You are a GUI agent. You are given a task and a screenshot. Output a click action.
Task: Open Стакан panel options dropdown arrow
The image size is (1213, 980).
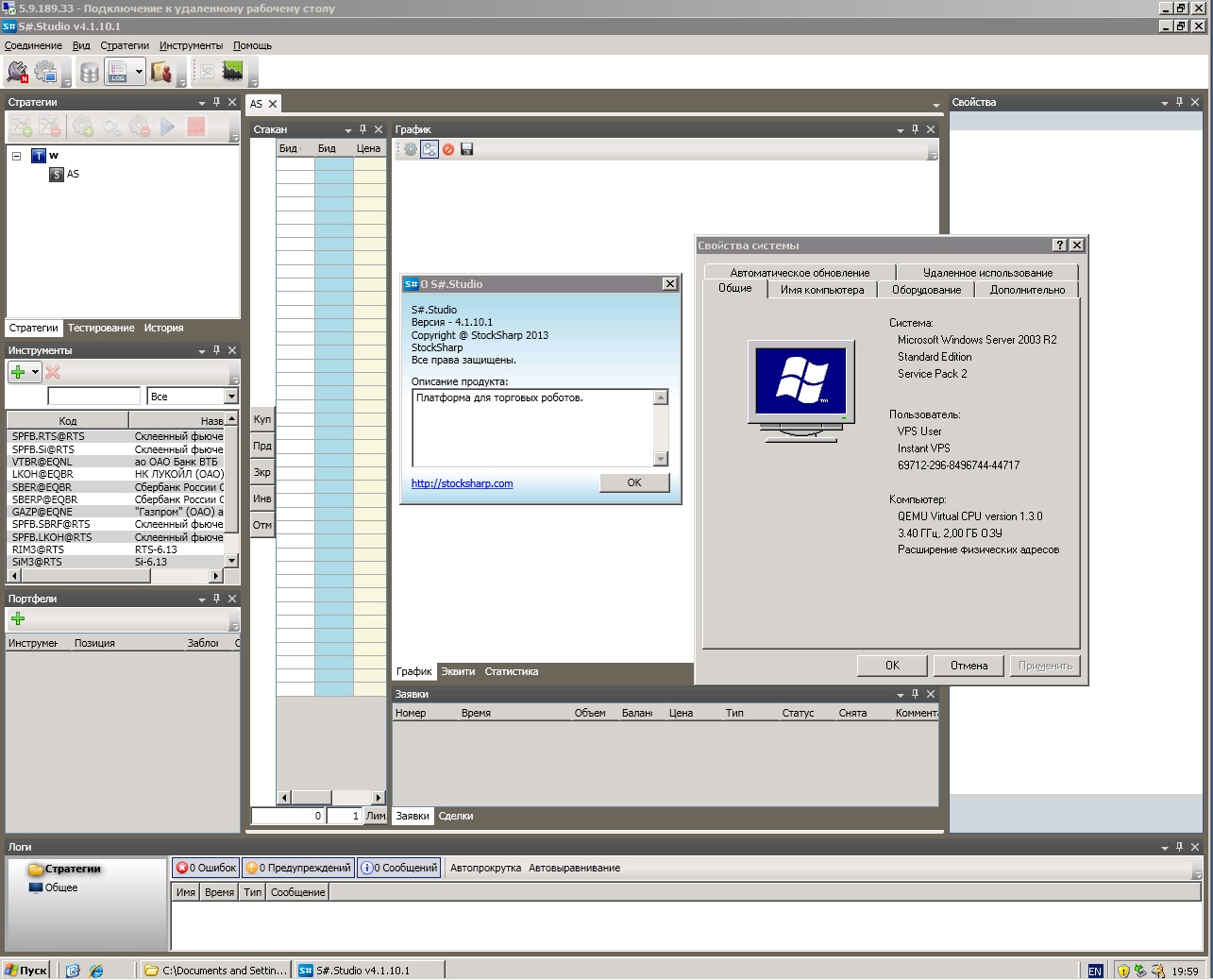[348, 130]
